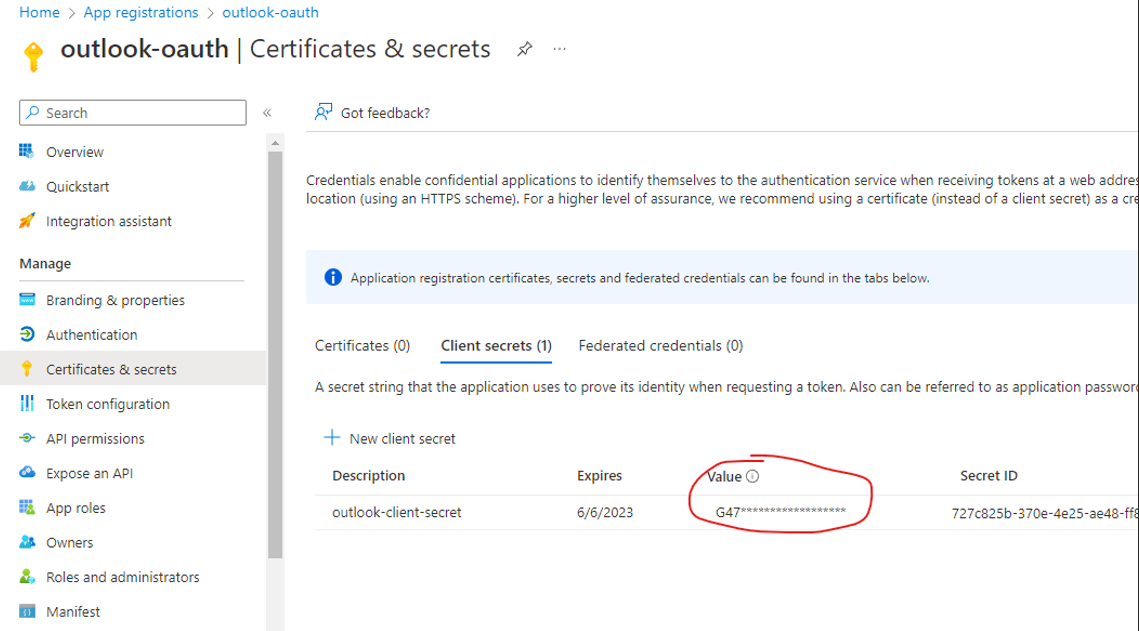The height and width of the screenshot is (631, 1139).
Task: Click the Secret ID column header
Action: 989,476
